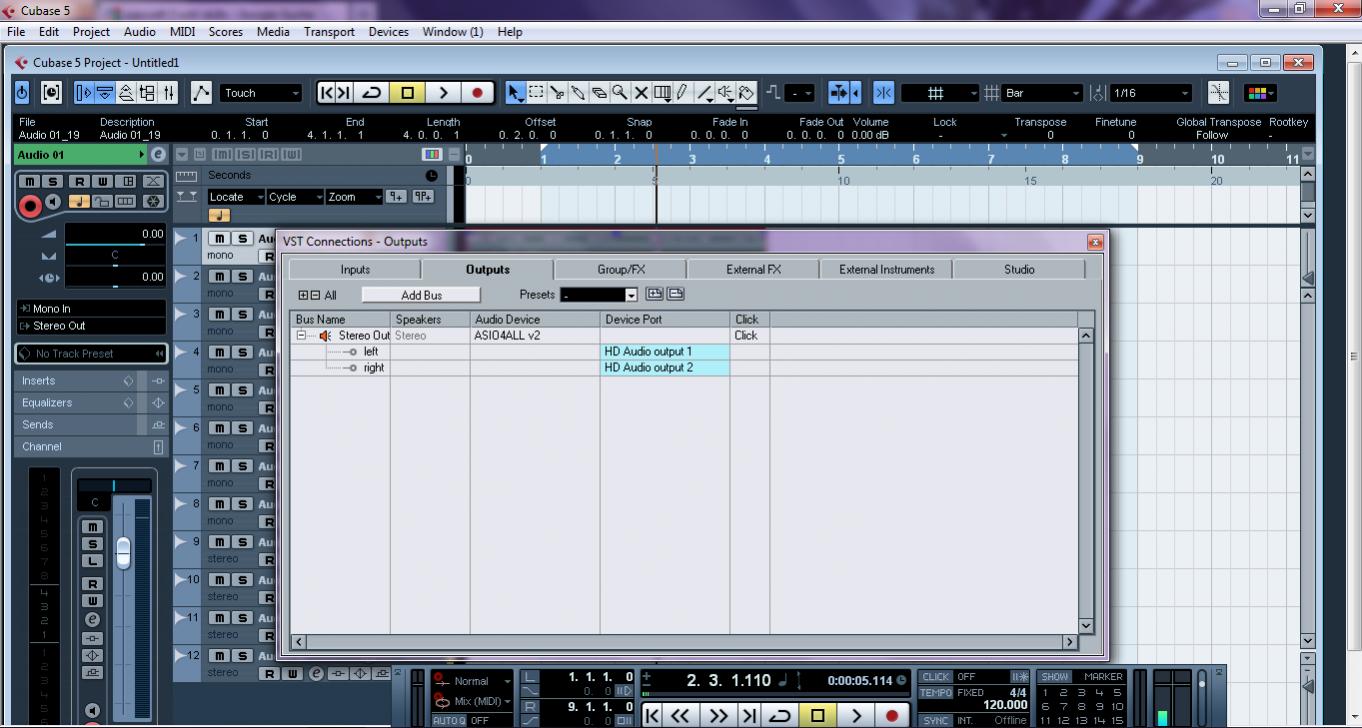
Task: Switch to the Inputs tab
Action: point(355,269)
